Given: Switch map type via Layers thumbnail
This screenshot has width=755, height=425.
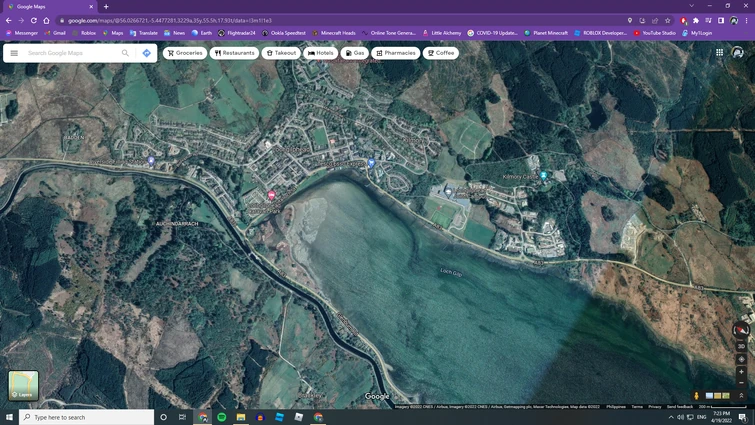Looking at the screenshot, I should (23, 385).
